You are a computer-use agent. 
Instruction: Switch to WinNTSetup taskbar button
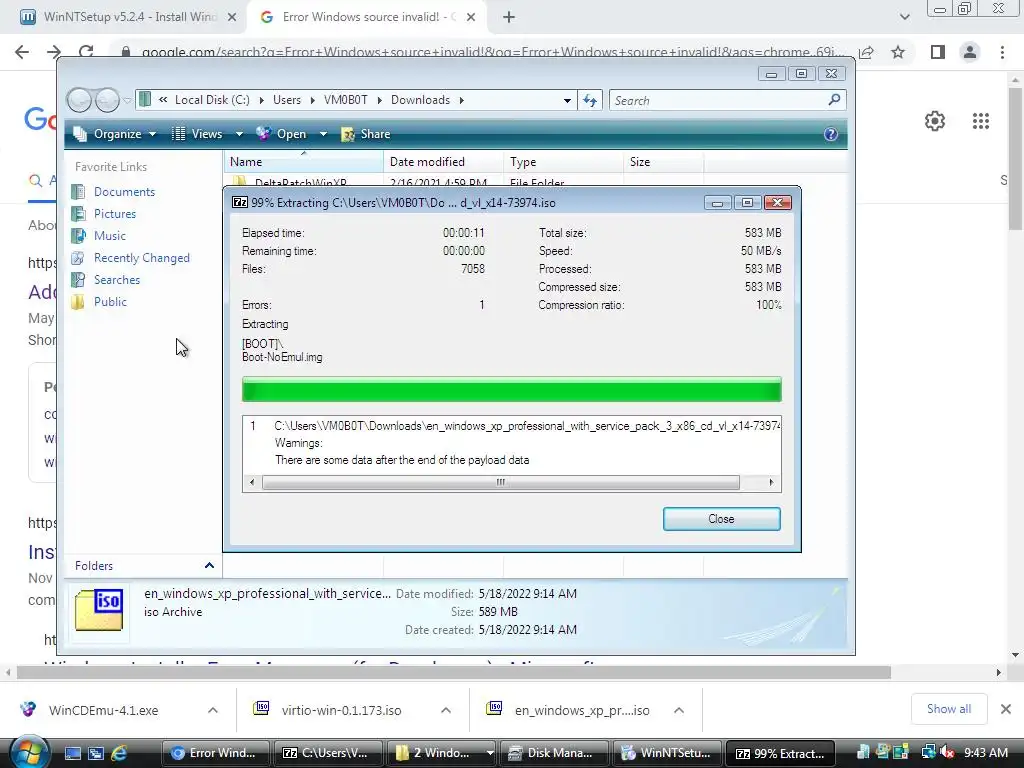[x=667, y=753]
